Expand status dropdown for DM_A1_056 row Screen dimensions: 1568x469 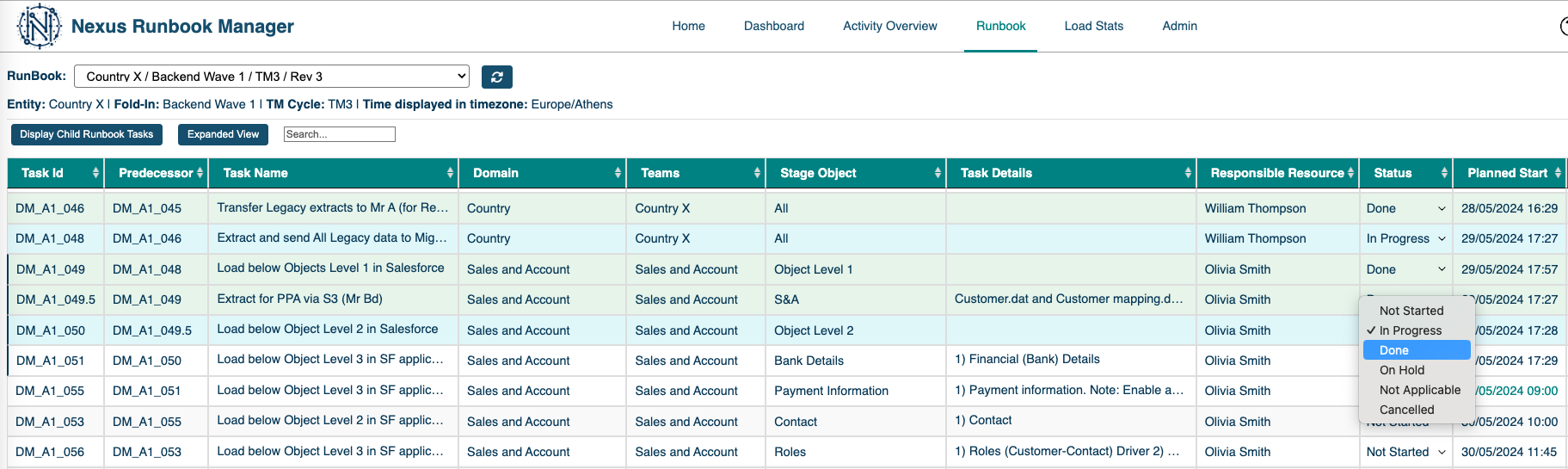[x=1405, y=452]
